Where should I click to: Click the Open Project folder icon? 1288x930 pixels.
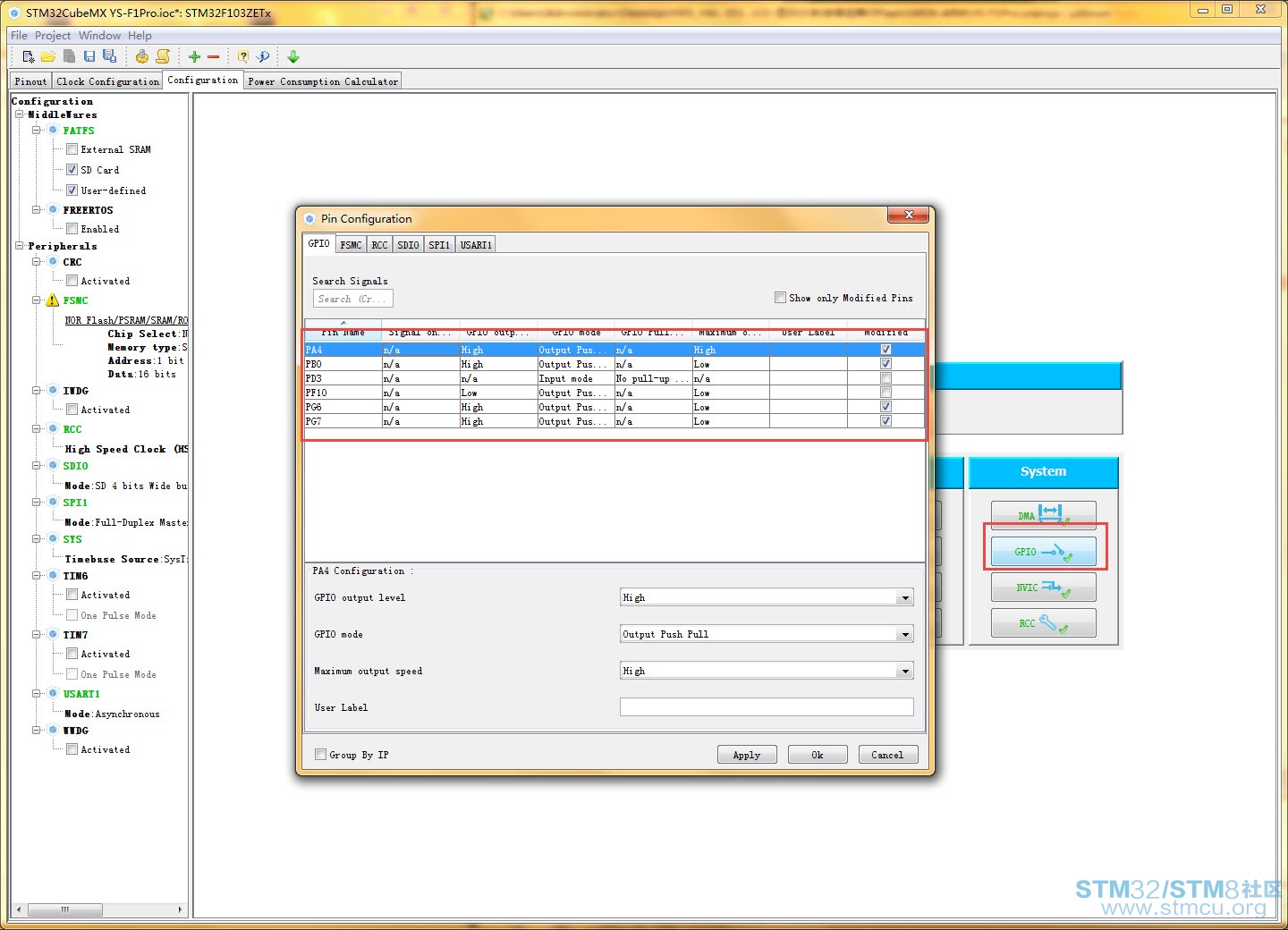click(x=48, y=56)
